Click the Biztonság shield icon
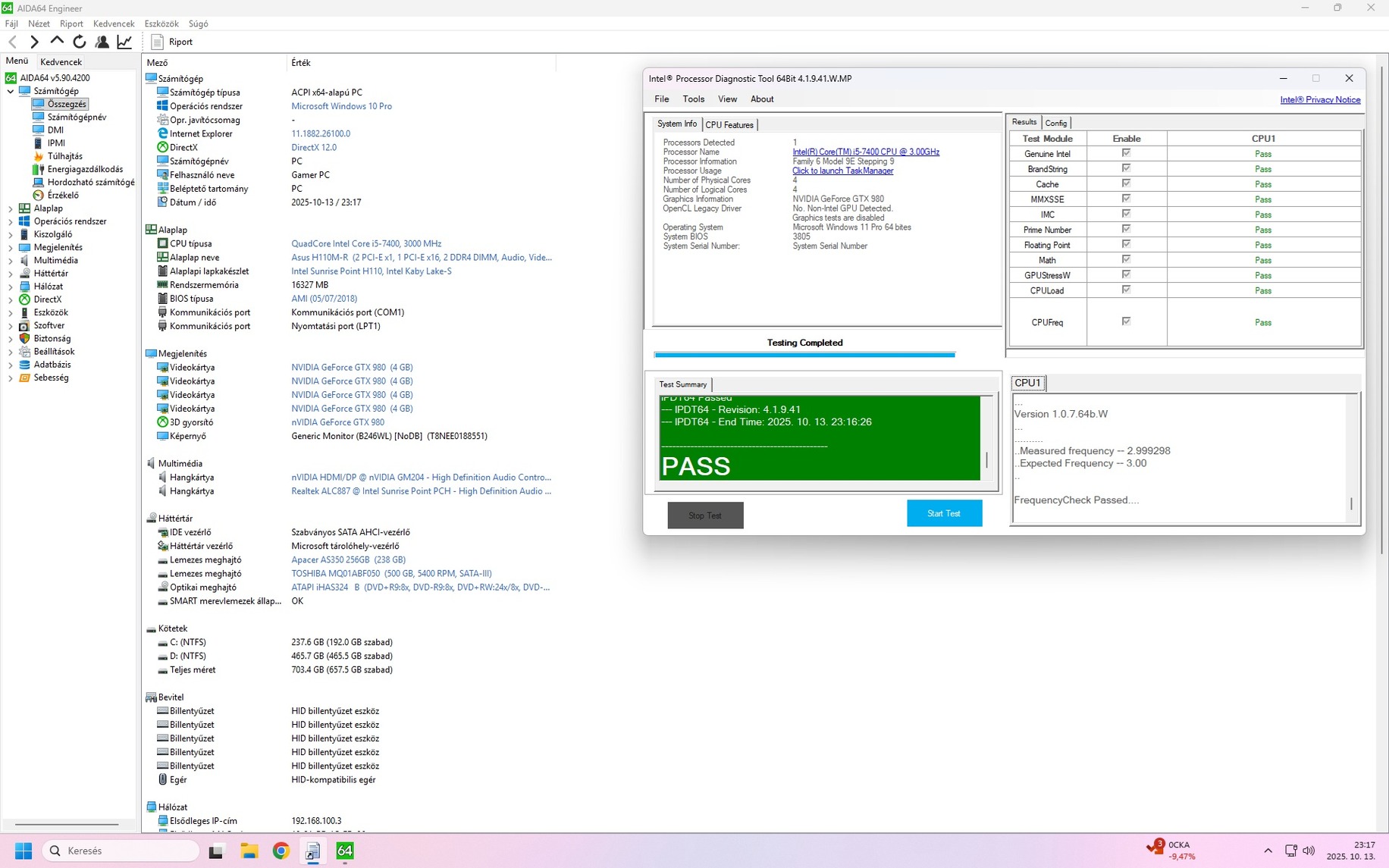1389x868 pixels. (25, 338)
